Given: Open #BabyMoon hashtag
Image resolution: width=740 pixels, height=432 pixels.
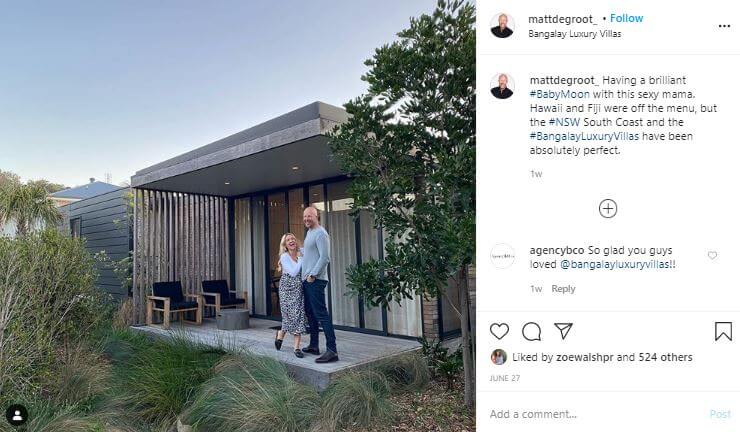Looking at the screenshot, I should click(560, 94).
